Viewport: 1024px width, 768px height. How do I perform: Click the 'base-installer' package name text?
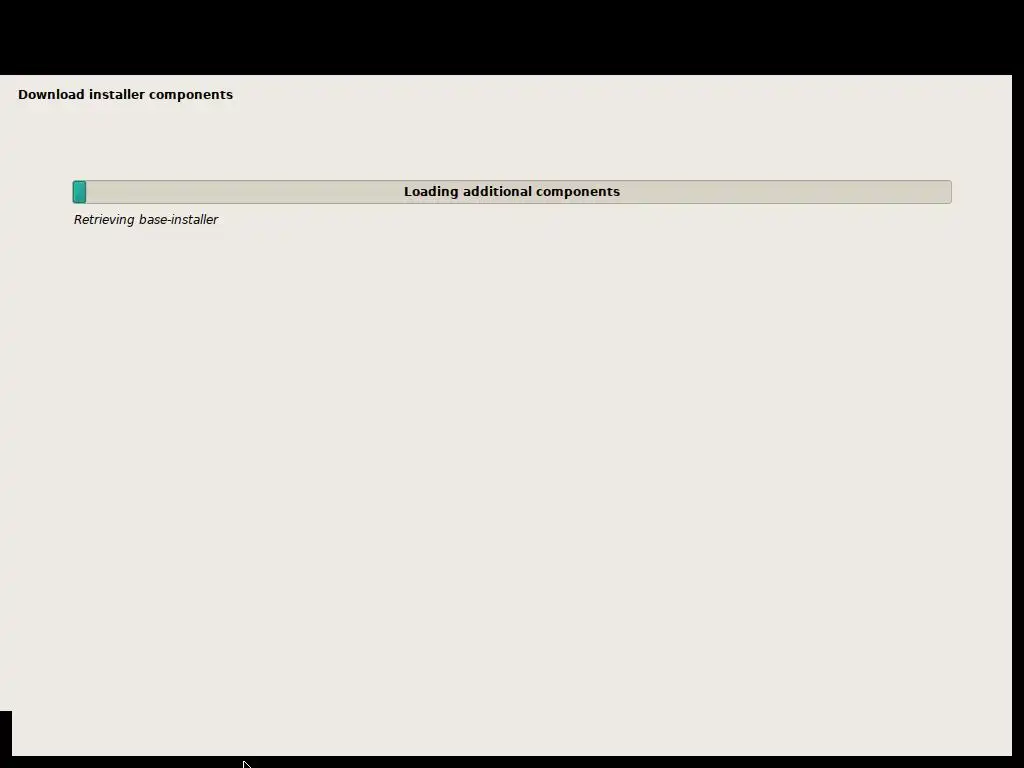coord(178,219)
